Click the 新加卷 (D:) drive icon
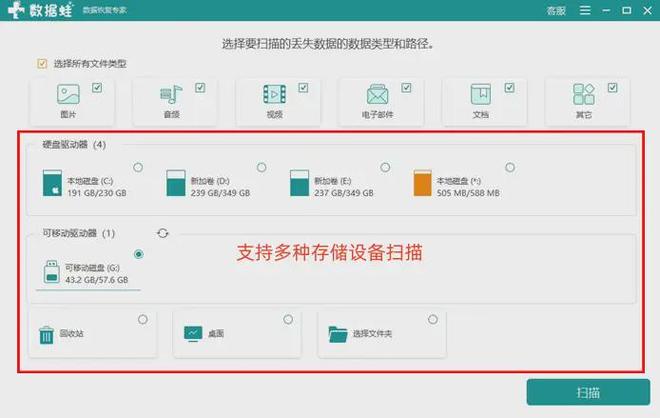Image resolution: width=660 pixels, height=418 pixels. [176, 183]
